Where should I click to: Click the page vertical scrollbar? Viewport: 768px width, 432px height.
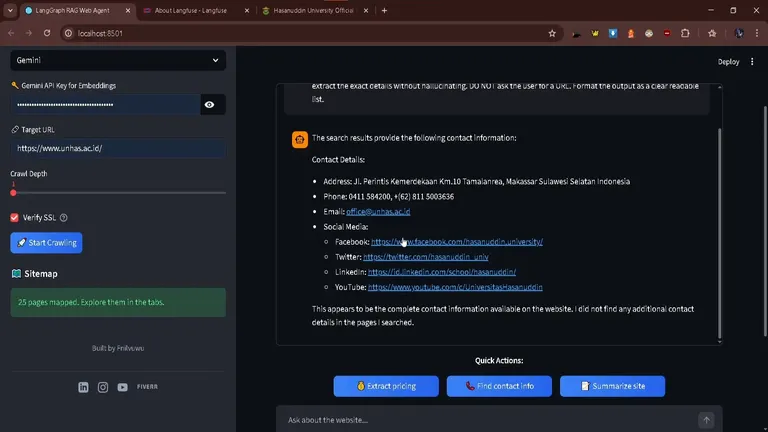(x=765, y=220)
